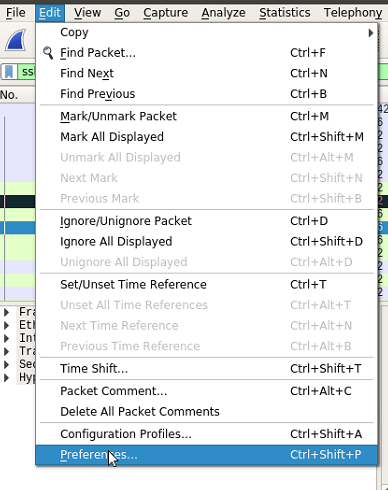Click the display filter input field
Screen dimensions: 388x490
(x=26, y=72)
